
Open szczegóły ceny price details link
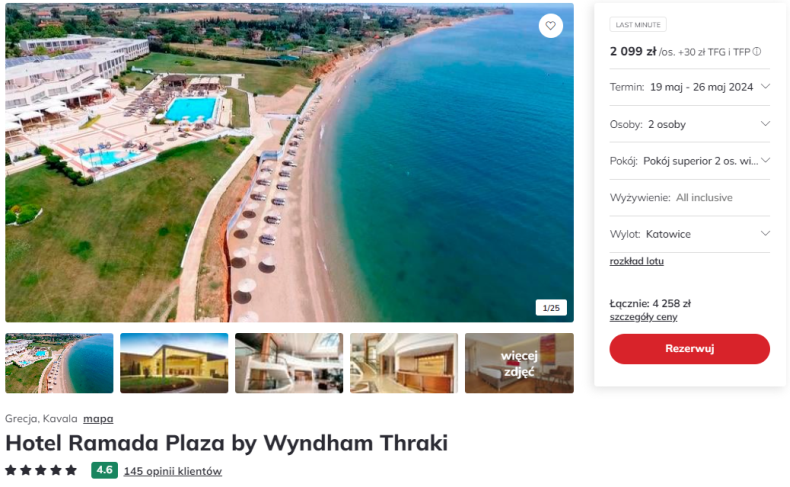pyautogui.click(x=643, y=317)
